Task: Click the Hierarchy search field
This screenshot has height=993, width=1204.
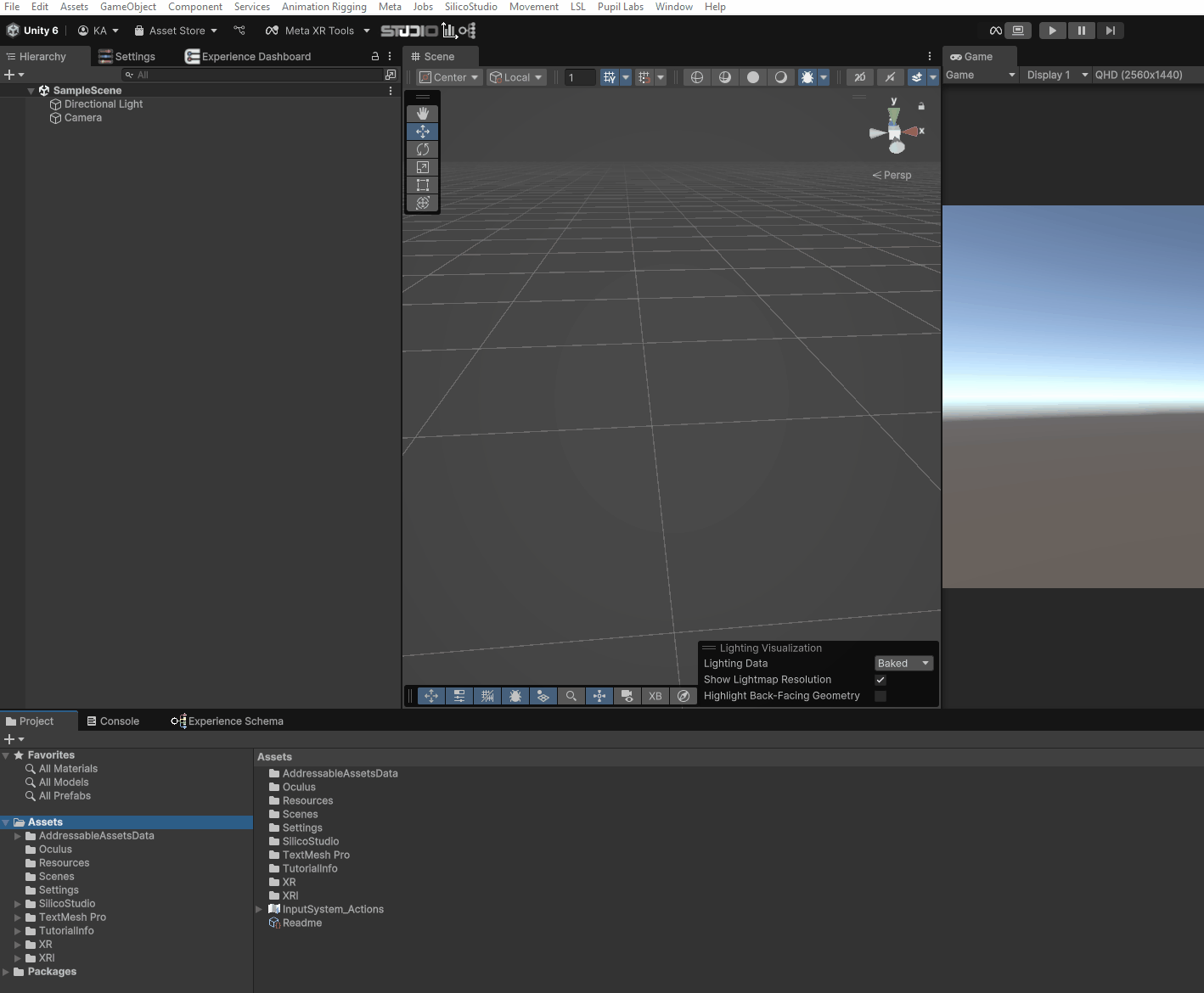Action: point(253,75)
